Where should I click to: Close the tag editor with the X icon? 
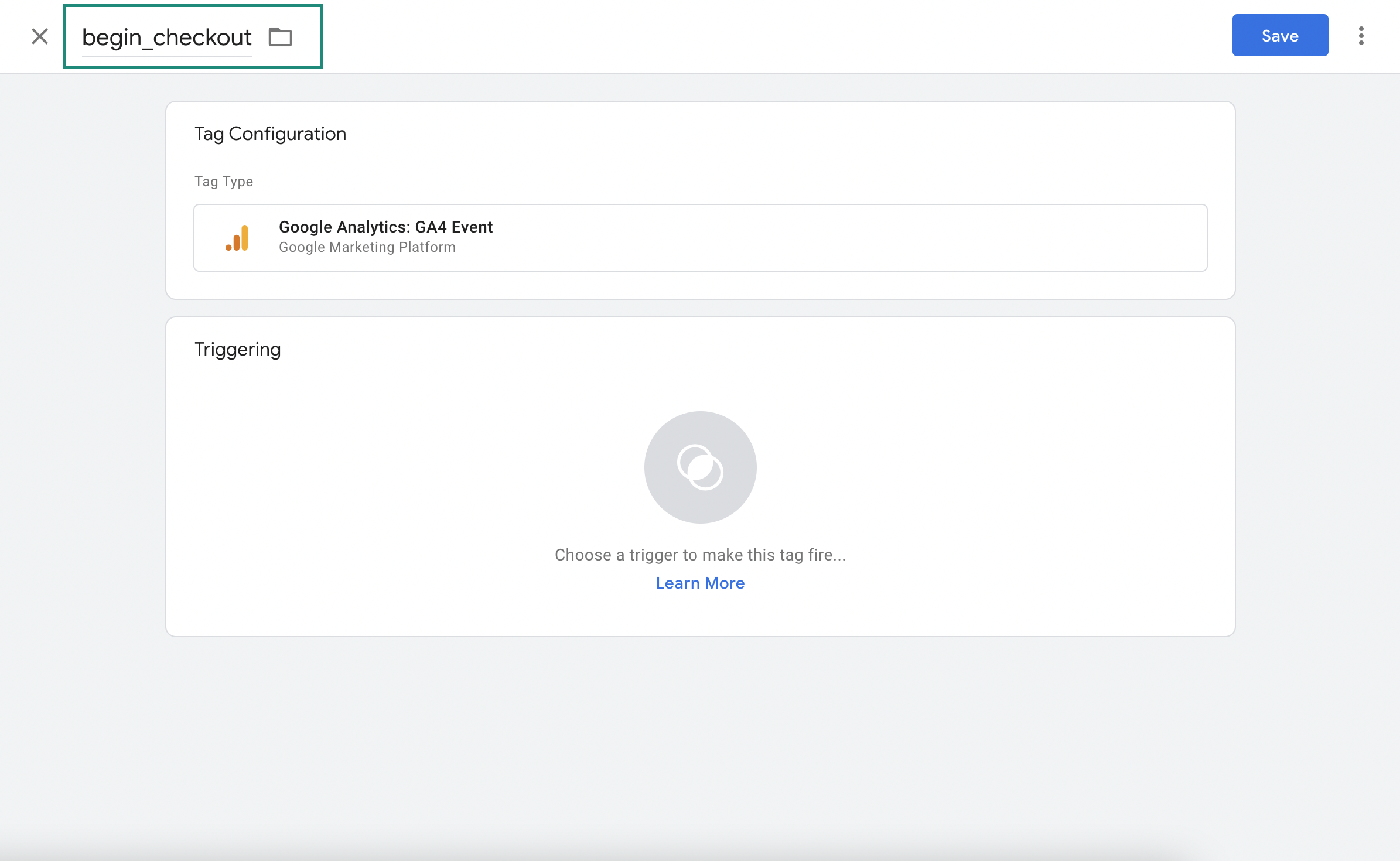click(x=40, y=36)
